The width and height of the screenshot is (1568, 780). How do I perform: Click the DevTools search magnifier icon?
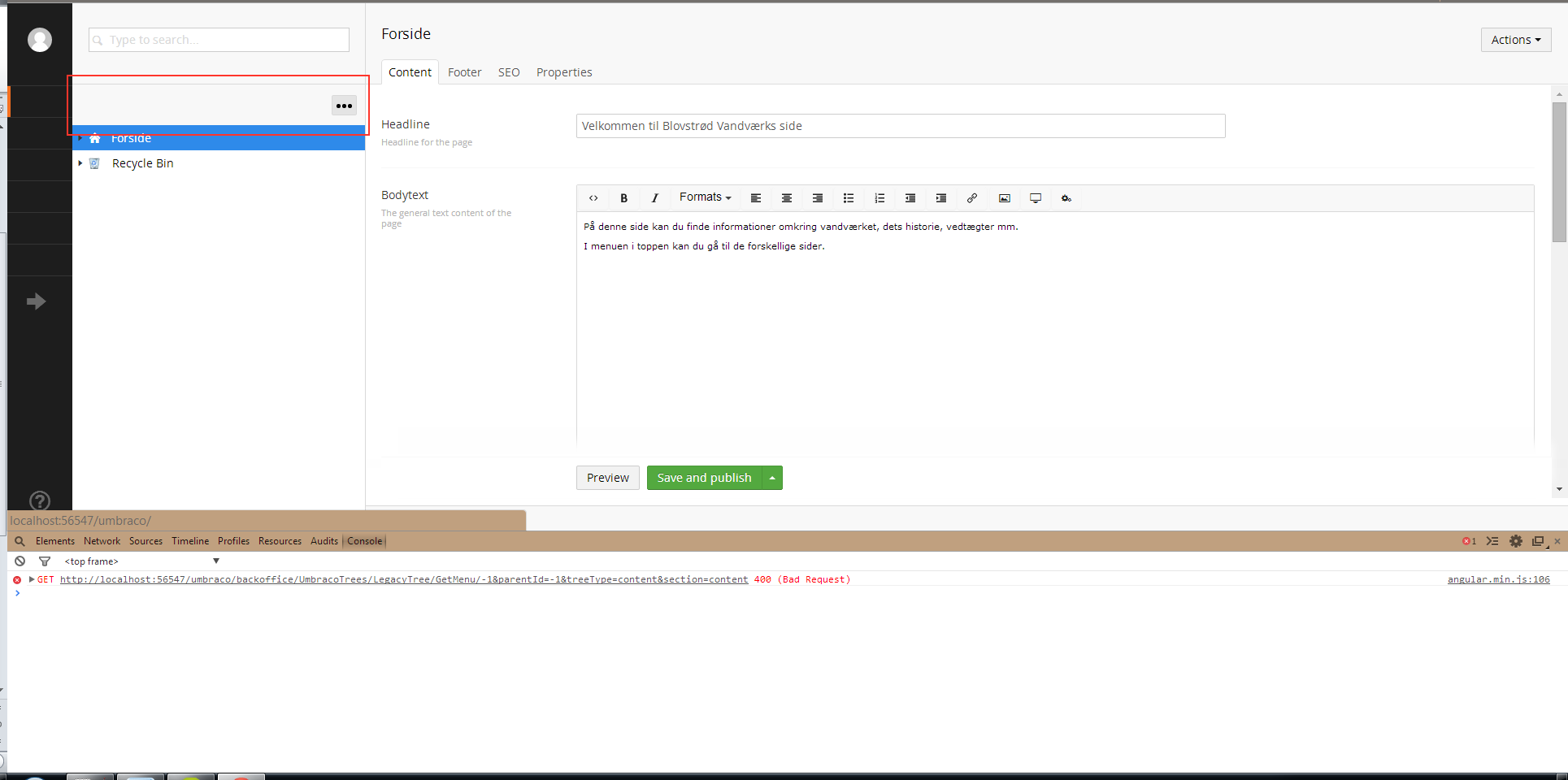tap(20, 541)
